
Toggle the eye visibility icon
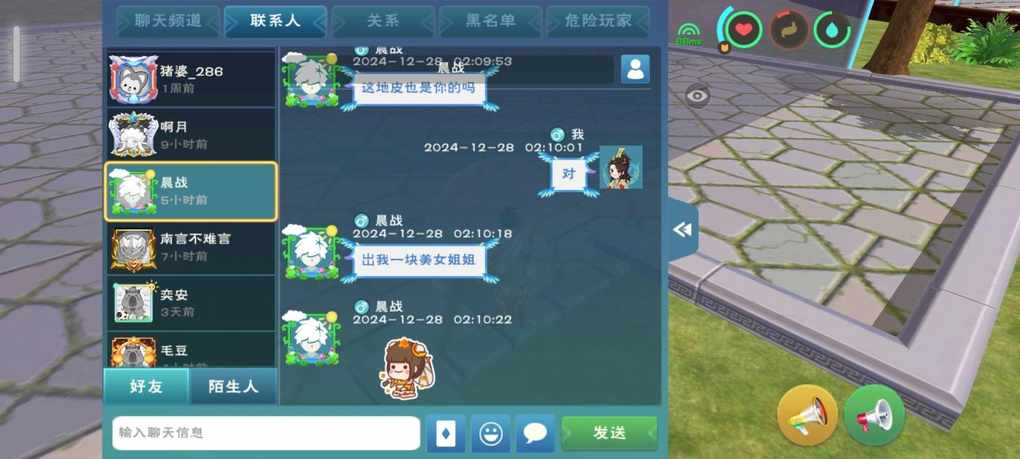coord(697,96)
